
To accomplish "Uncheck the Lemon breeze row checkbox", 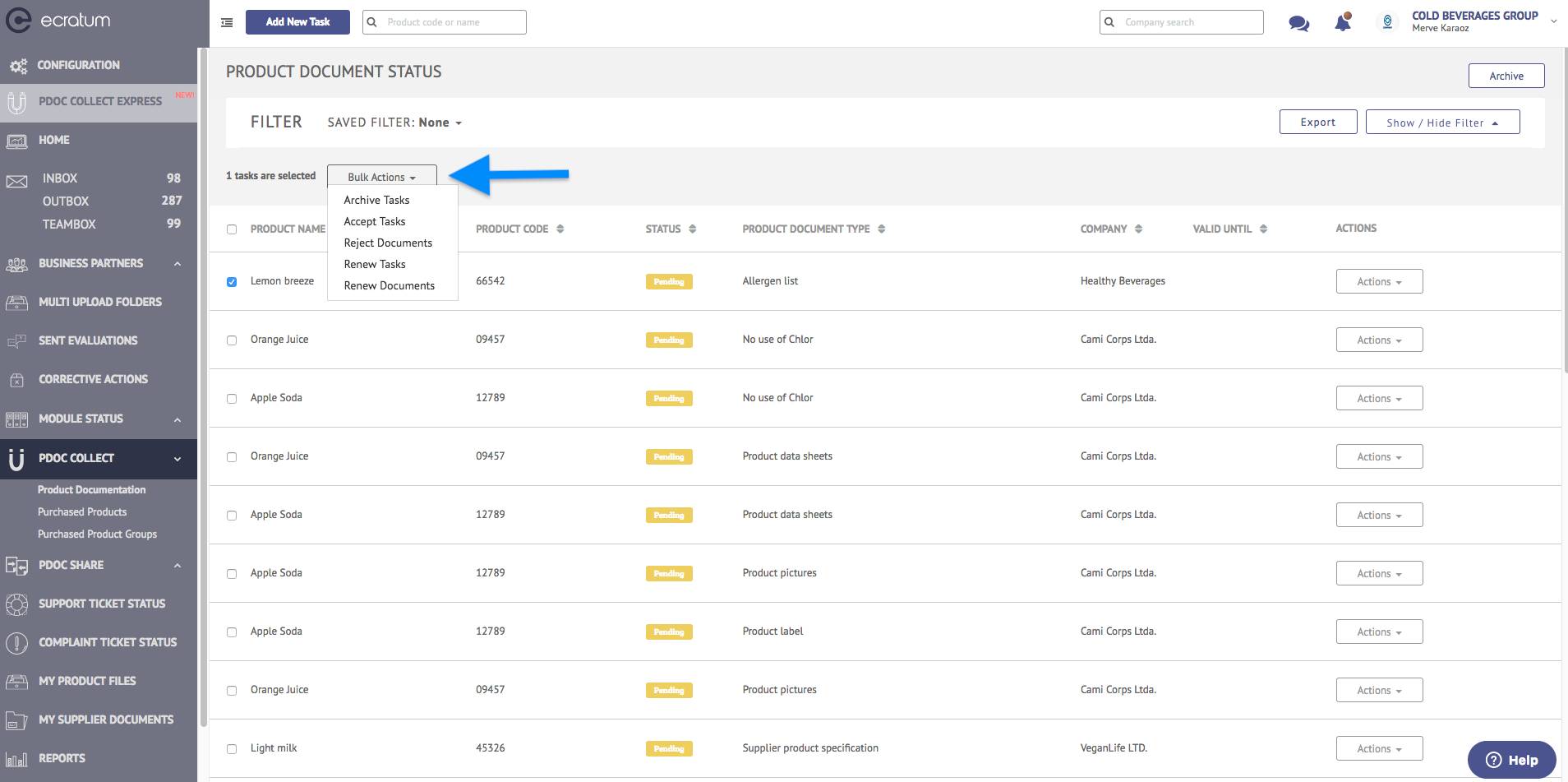I will (232, 282).
